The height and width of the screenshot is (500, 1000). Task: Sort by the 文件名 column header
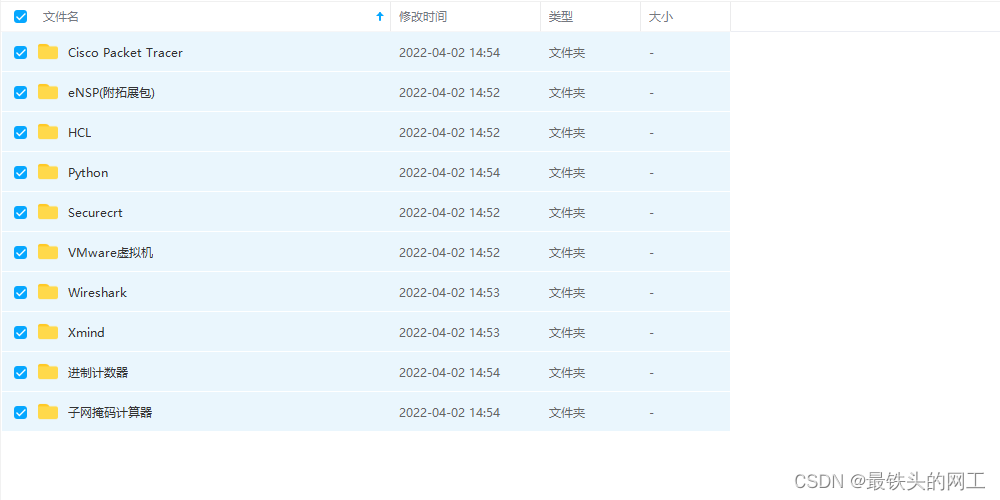pyautogui.click(x=61, y=17)
